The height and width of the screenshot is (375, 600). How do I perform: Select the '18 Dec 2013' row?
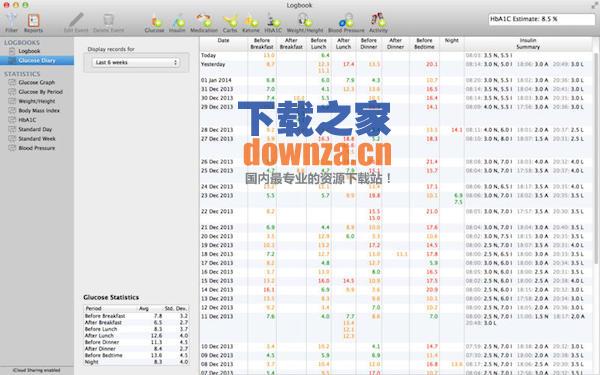click(x=396, y=254)
